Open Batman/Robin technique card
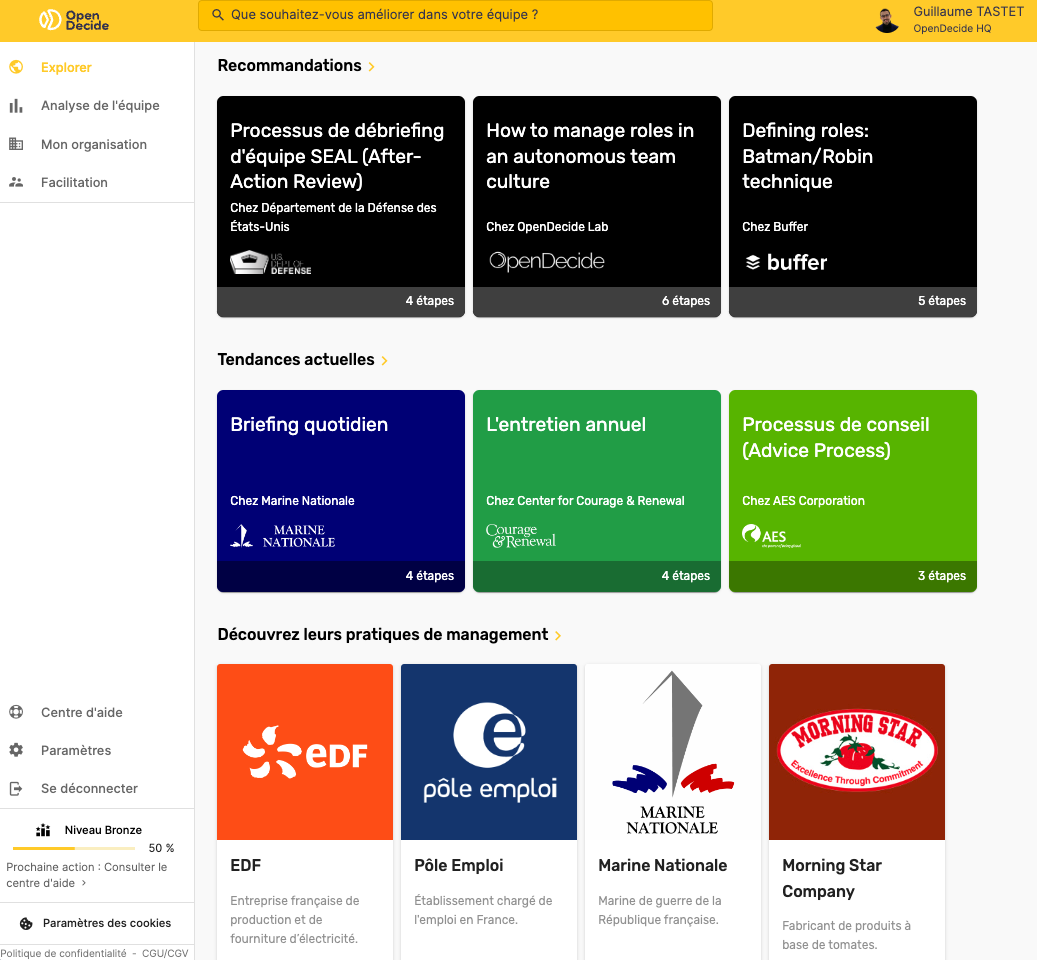Image resolution: width=1037 pixels, height=960 pixels. (x=852, y=206)
